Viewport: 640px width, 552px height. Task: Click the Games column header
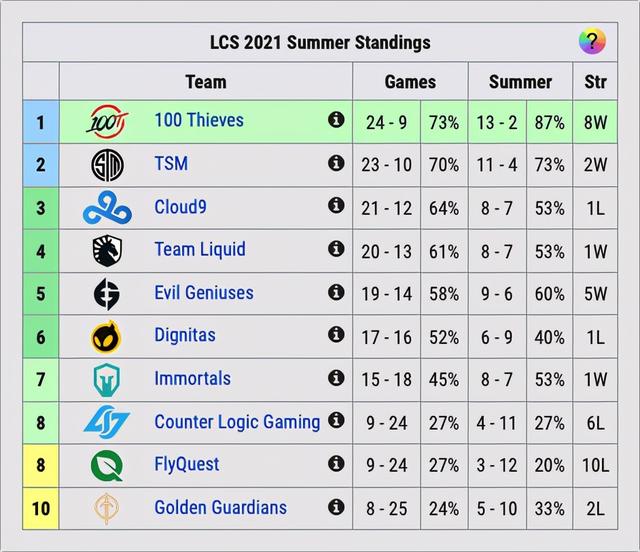point(410,82)
